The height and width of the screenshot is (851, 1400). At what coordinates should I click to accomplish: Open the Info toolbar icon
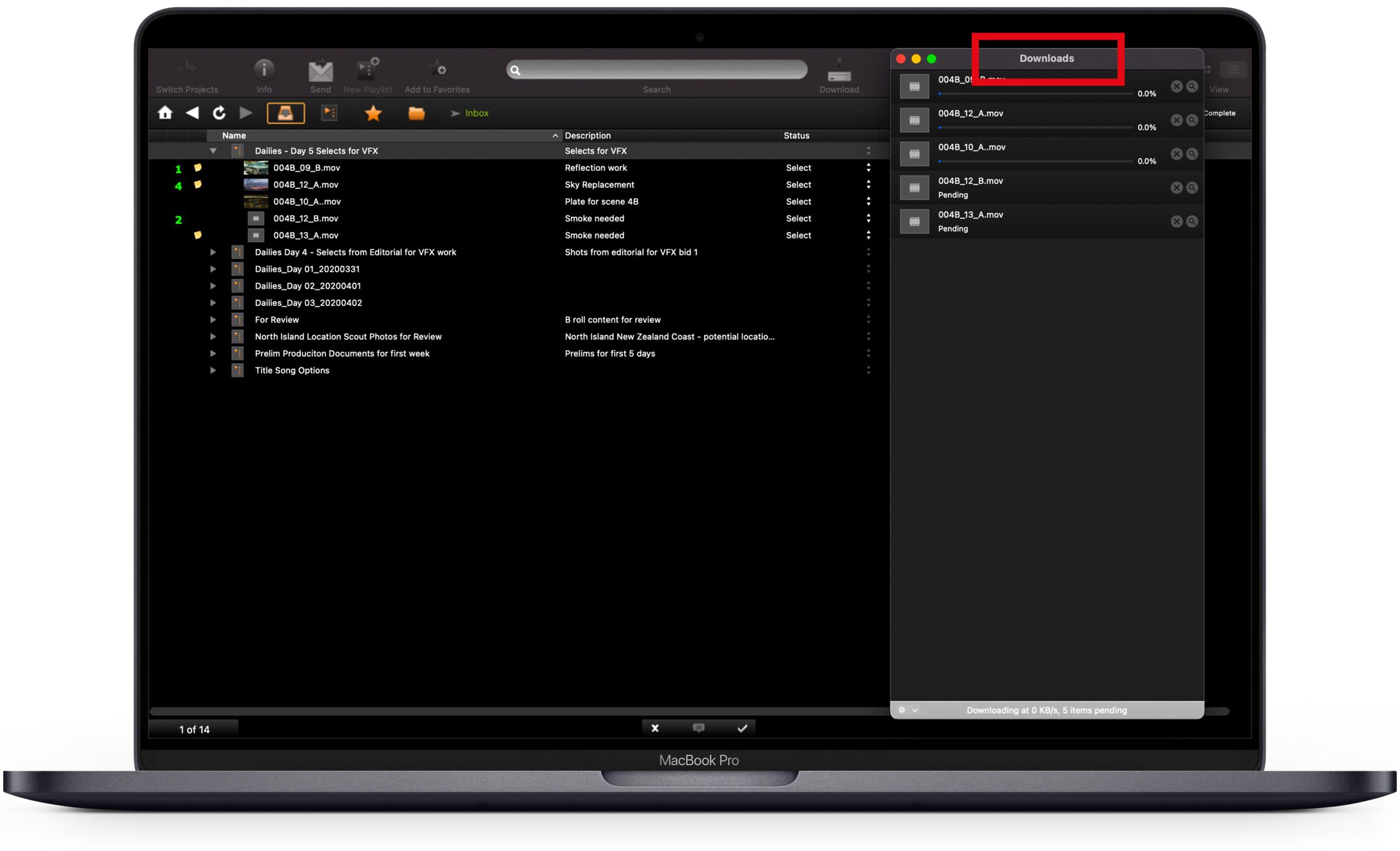point(264,70)
